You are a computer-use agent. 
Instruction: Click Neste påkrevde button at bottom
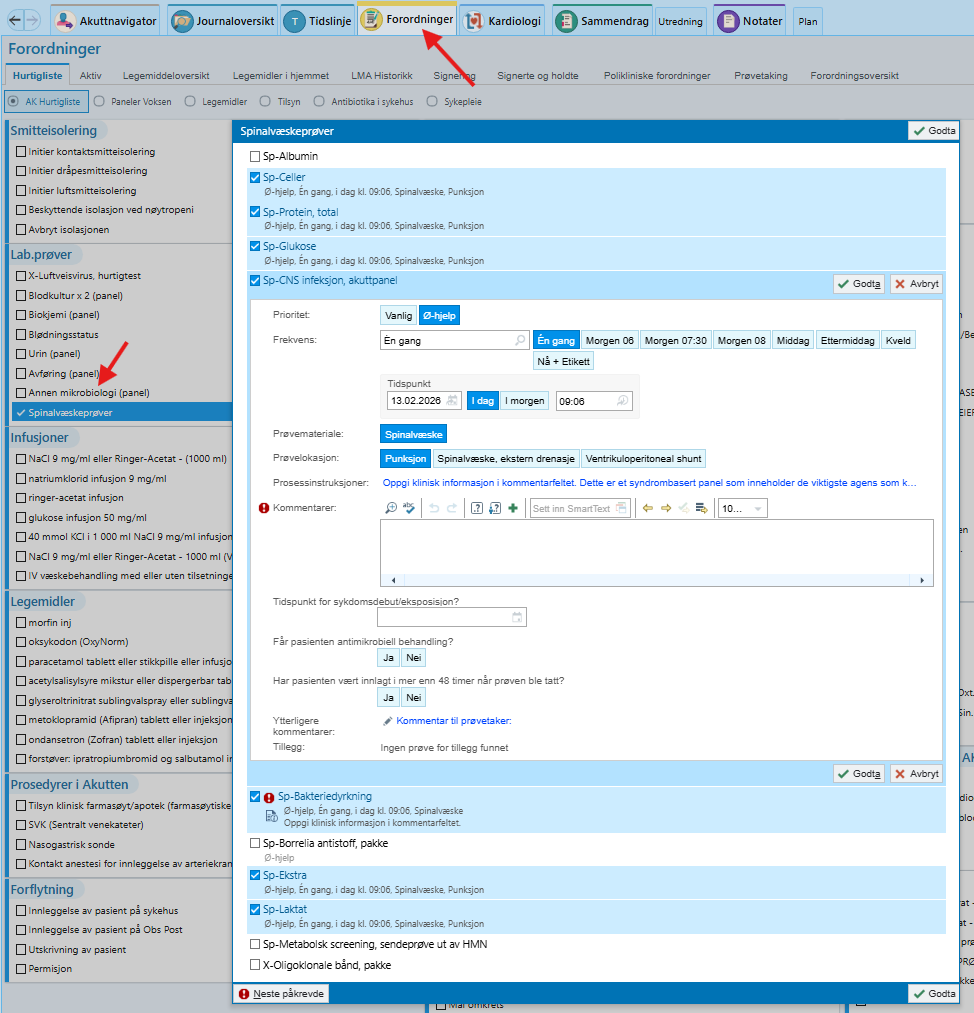point(280,994)
